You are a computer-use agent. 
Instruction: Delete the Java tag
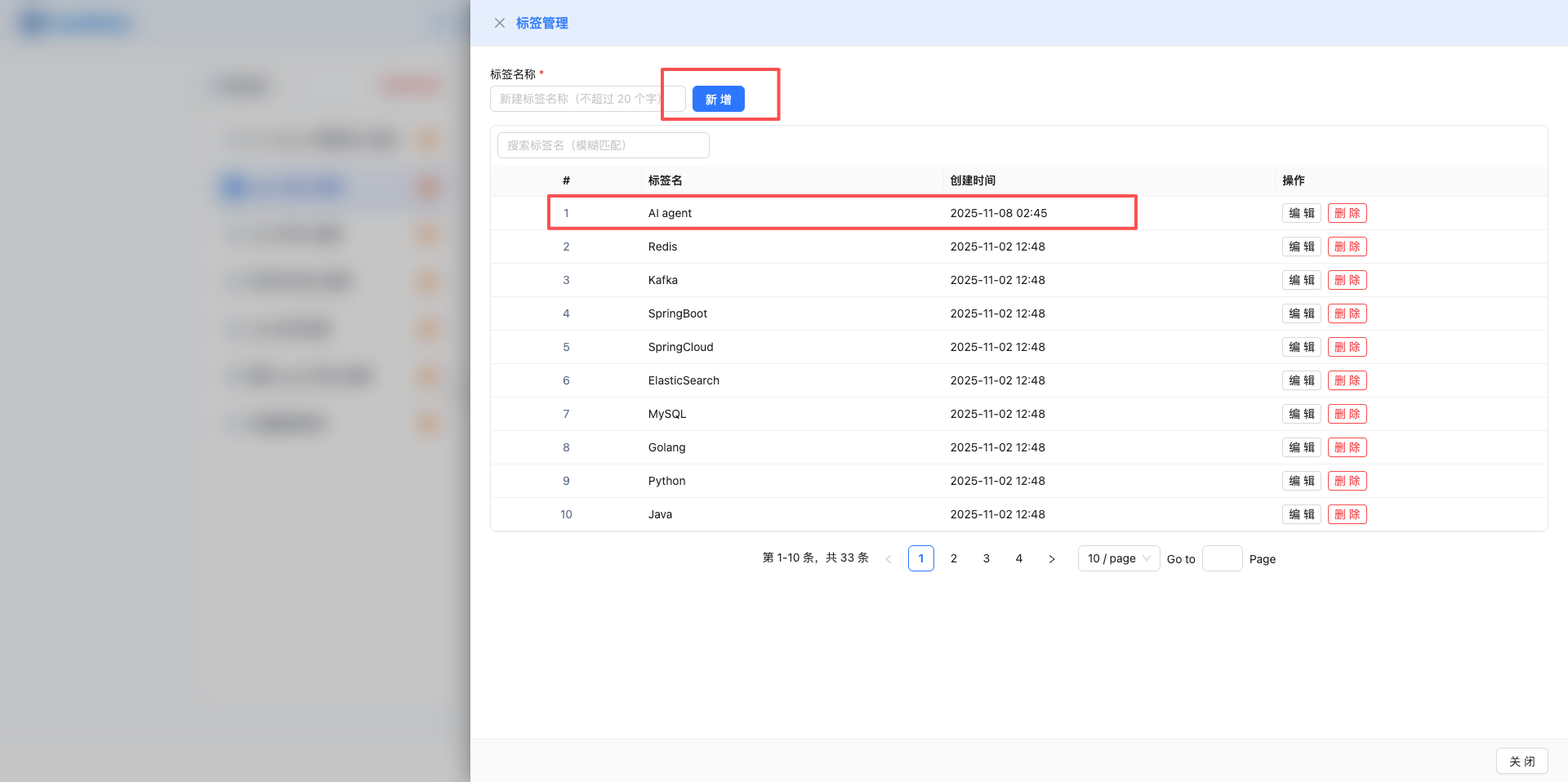[x=1347, y=514]
